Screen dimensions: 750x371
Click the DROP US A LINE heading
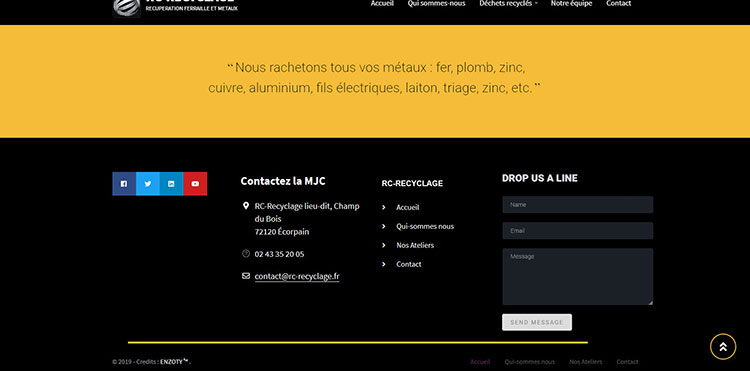(x=540, y=178)
